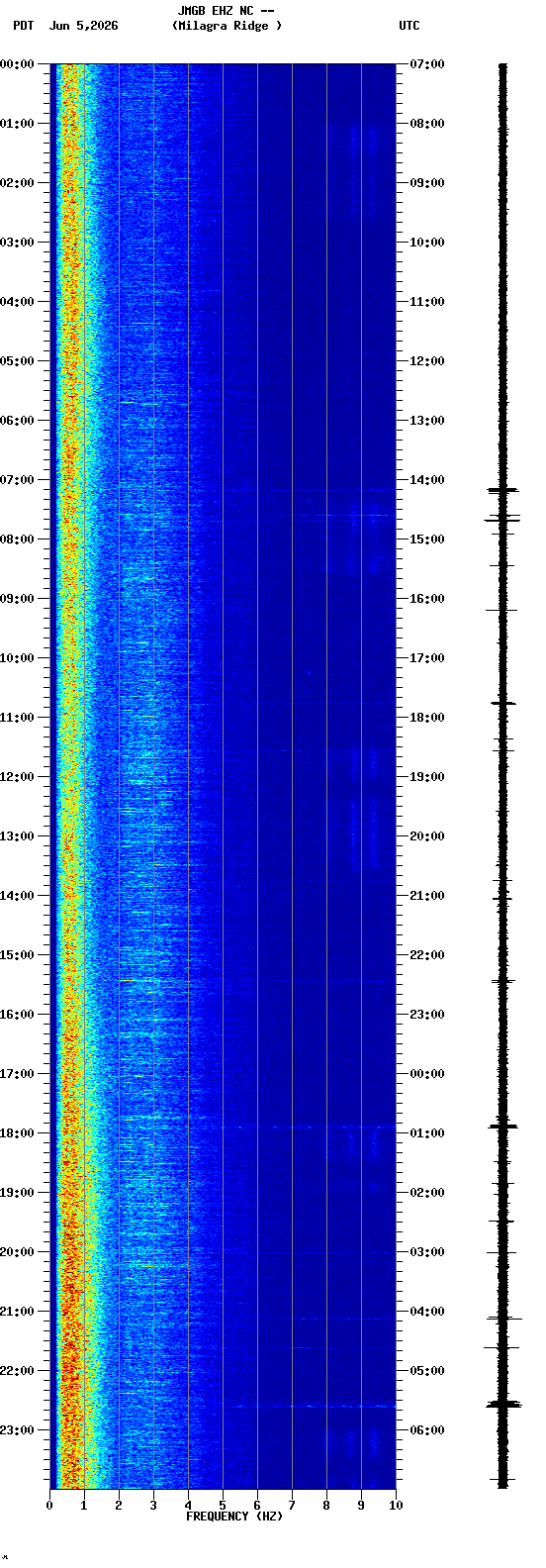This screenshot has width=546, height=1568.
Task: Click the UTC time label '00:00'
Action: (427, 1074)
